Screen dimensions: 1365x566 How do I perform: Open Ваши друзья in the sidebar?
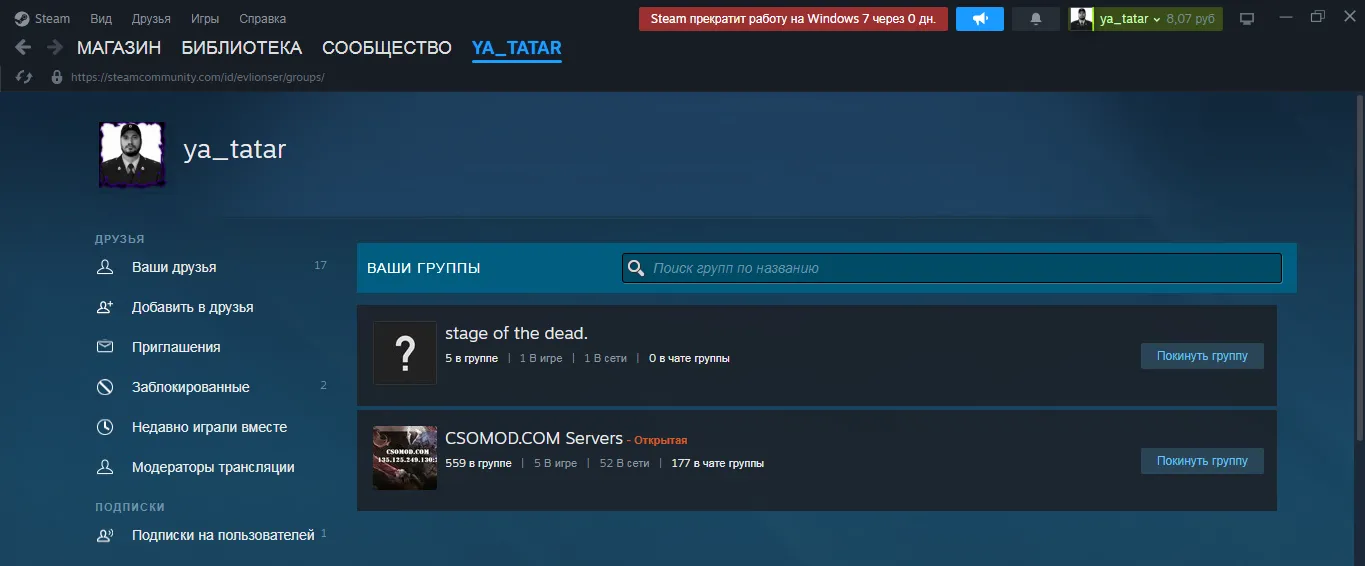(x=174, y=267)
